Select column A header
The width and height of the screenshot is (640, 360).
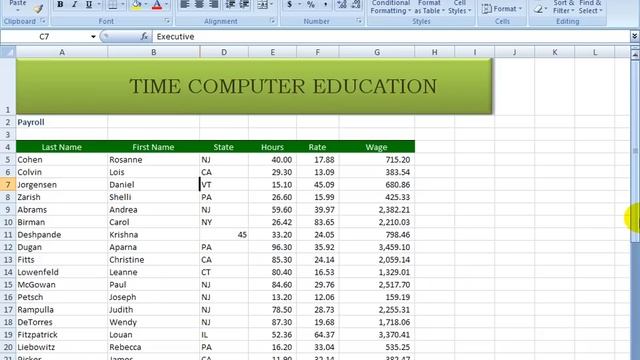click(62, 52)
